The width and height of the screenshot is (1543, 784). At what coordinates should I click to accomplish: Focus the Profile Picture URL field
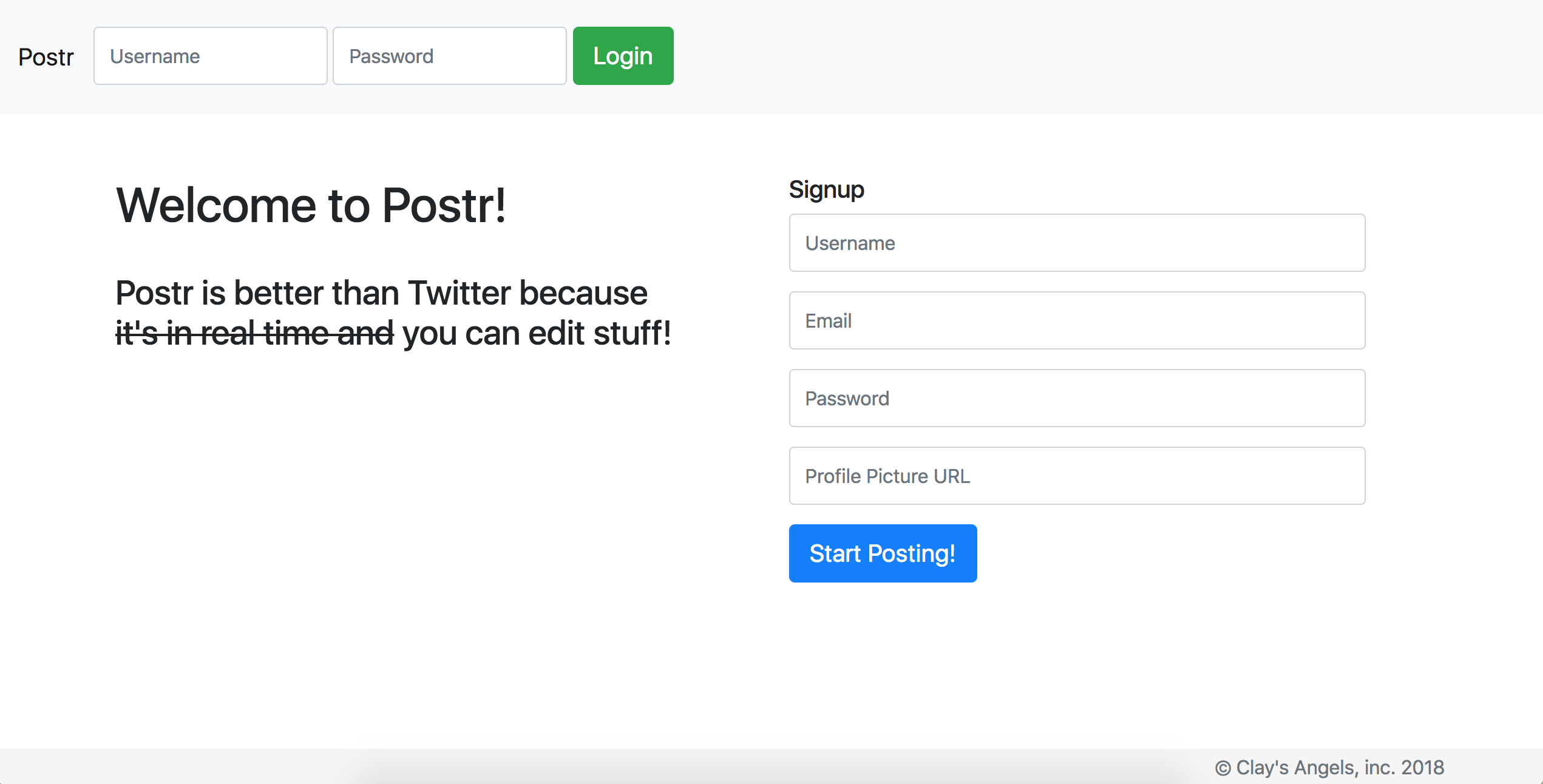(1077, 476)
